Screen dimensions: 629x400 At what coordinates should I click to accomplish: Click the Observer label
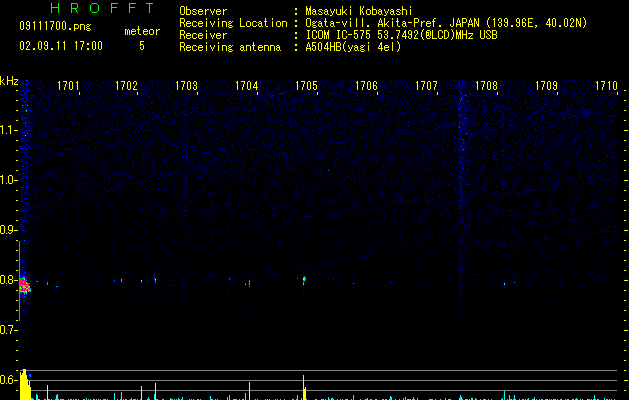(x=203, y=11)
